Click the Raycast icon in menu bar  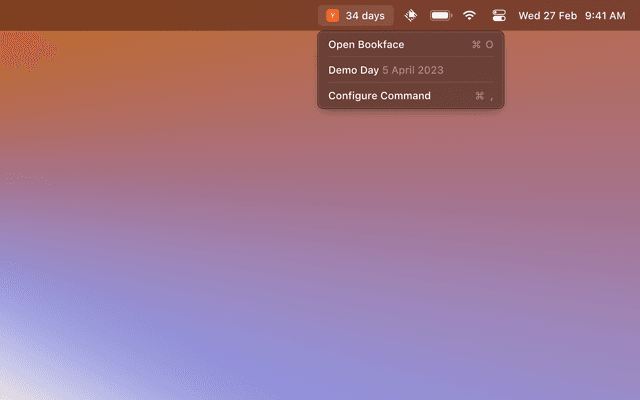(411, 15)
